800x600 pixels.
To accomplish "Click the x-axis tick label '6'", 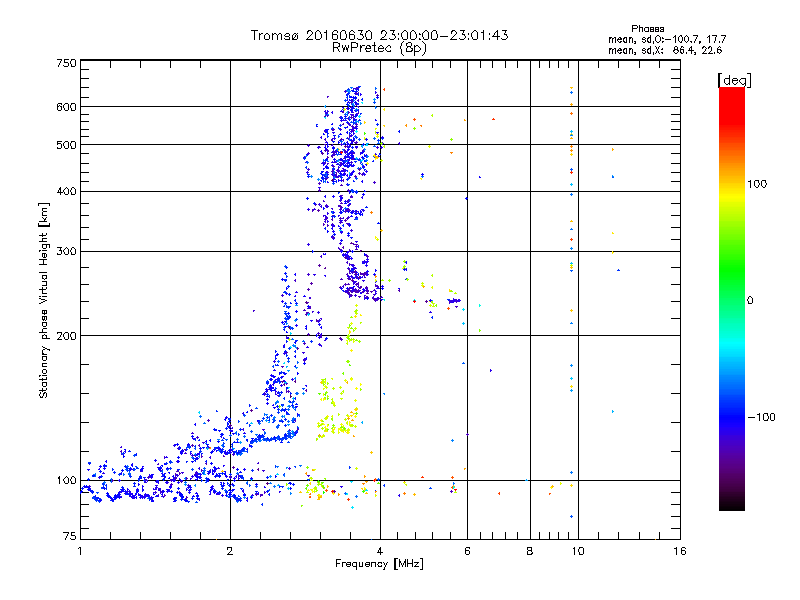I will pos(467,551).
